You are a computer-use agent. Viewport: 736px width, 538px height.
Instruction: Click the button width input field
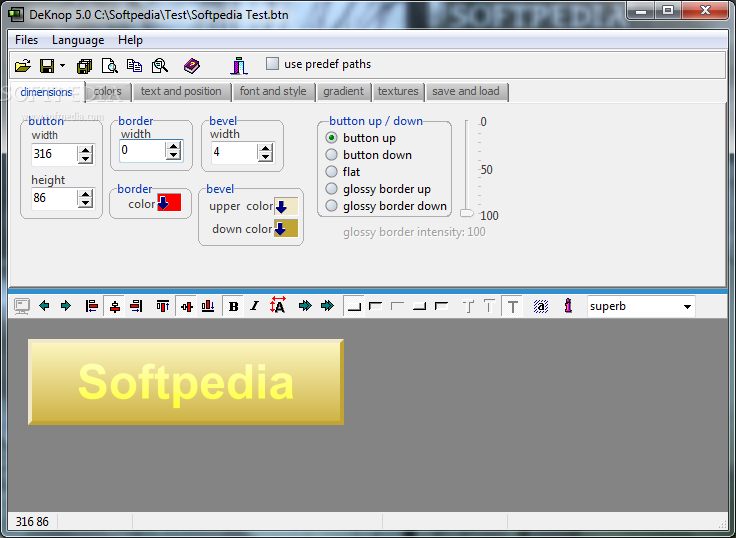(x=54, y=154)
